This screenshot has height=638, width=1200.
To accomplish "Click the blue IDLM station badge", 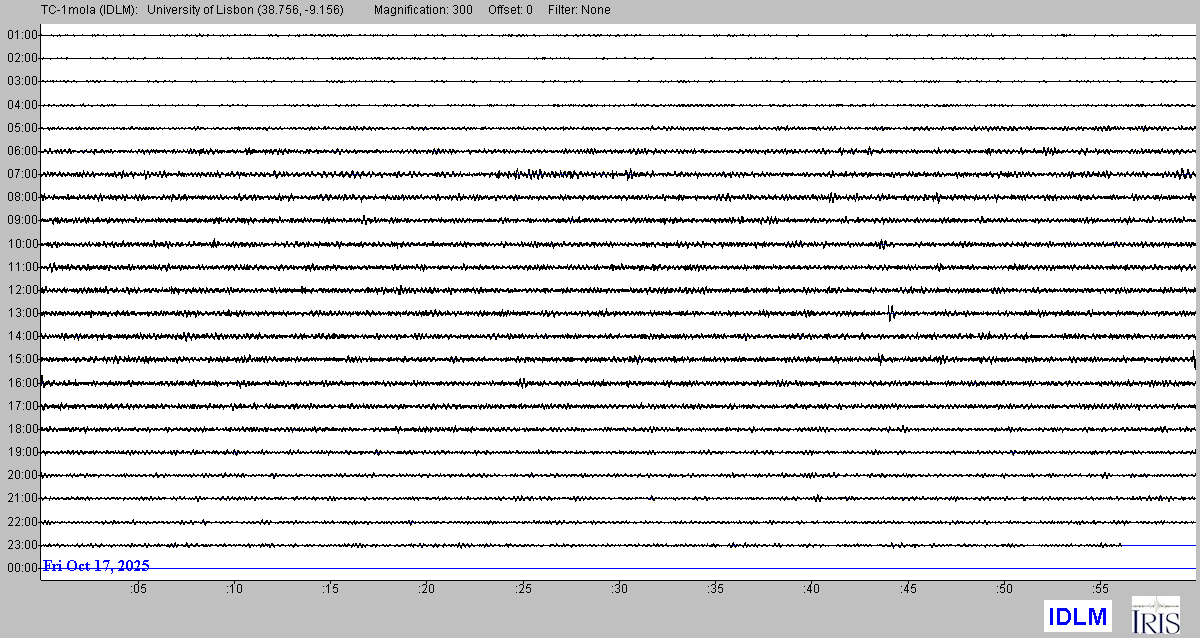I will coord(1077,614).
